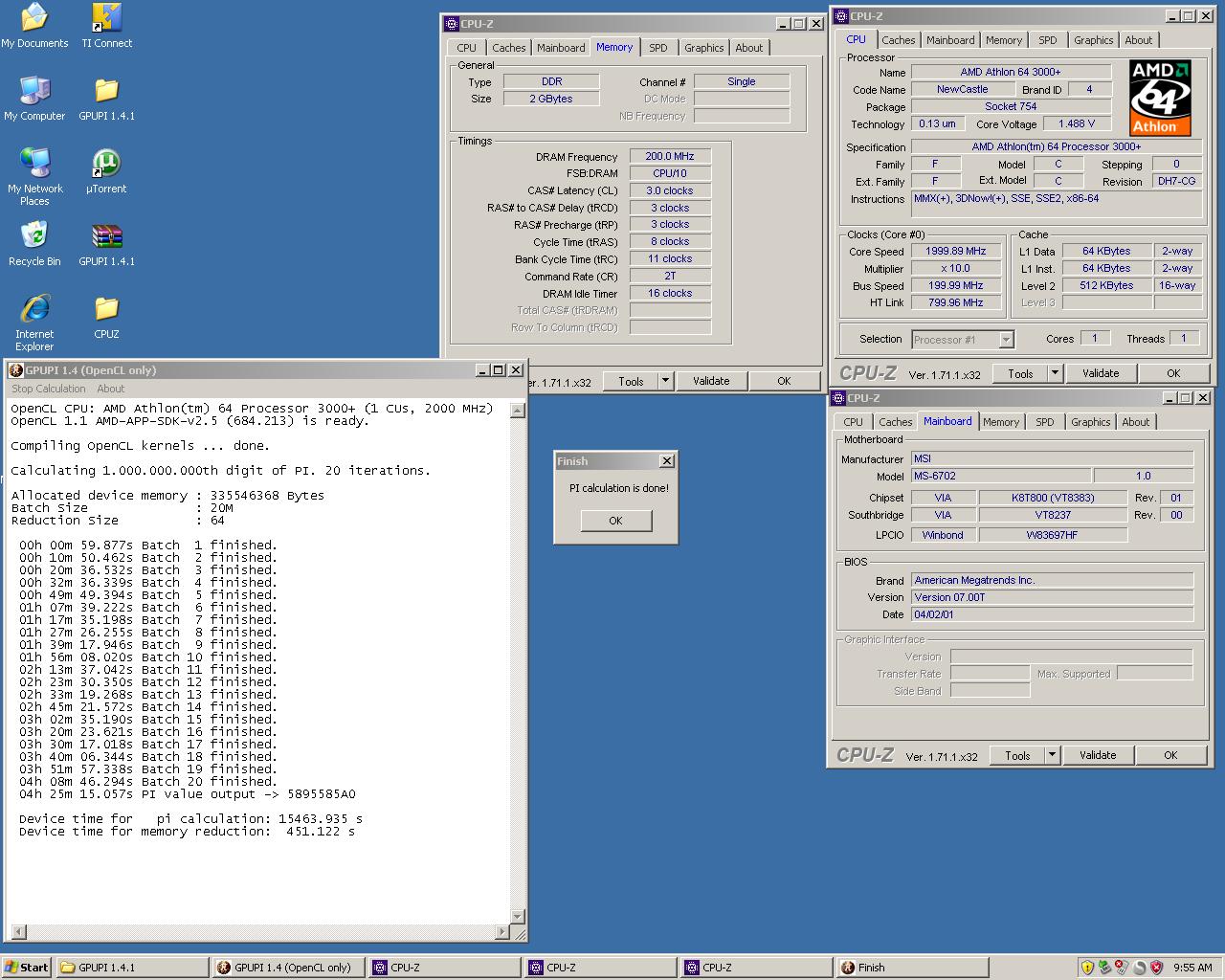1225x980 pixels.
Task: Click the Core Voltage value 1.488 V
Action: (1077, 123)
